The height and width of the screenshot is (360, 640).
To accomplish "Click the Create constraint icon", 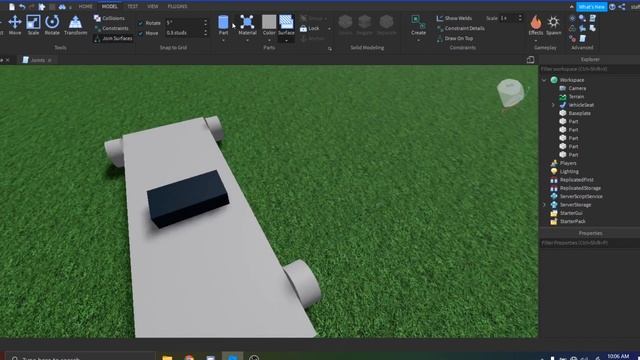I will pos(418,21).
